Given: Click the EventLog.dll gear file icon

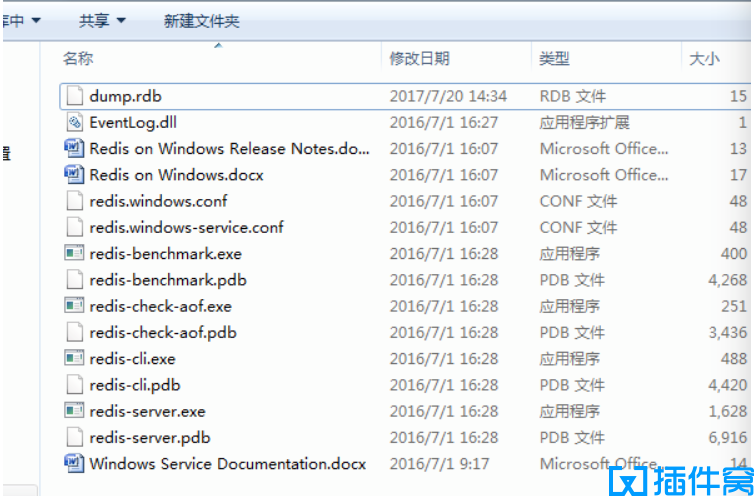Looking at the screenshot, I should pyautogui.click(x=75, y=122).
